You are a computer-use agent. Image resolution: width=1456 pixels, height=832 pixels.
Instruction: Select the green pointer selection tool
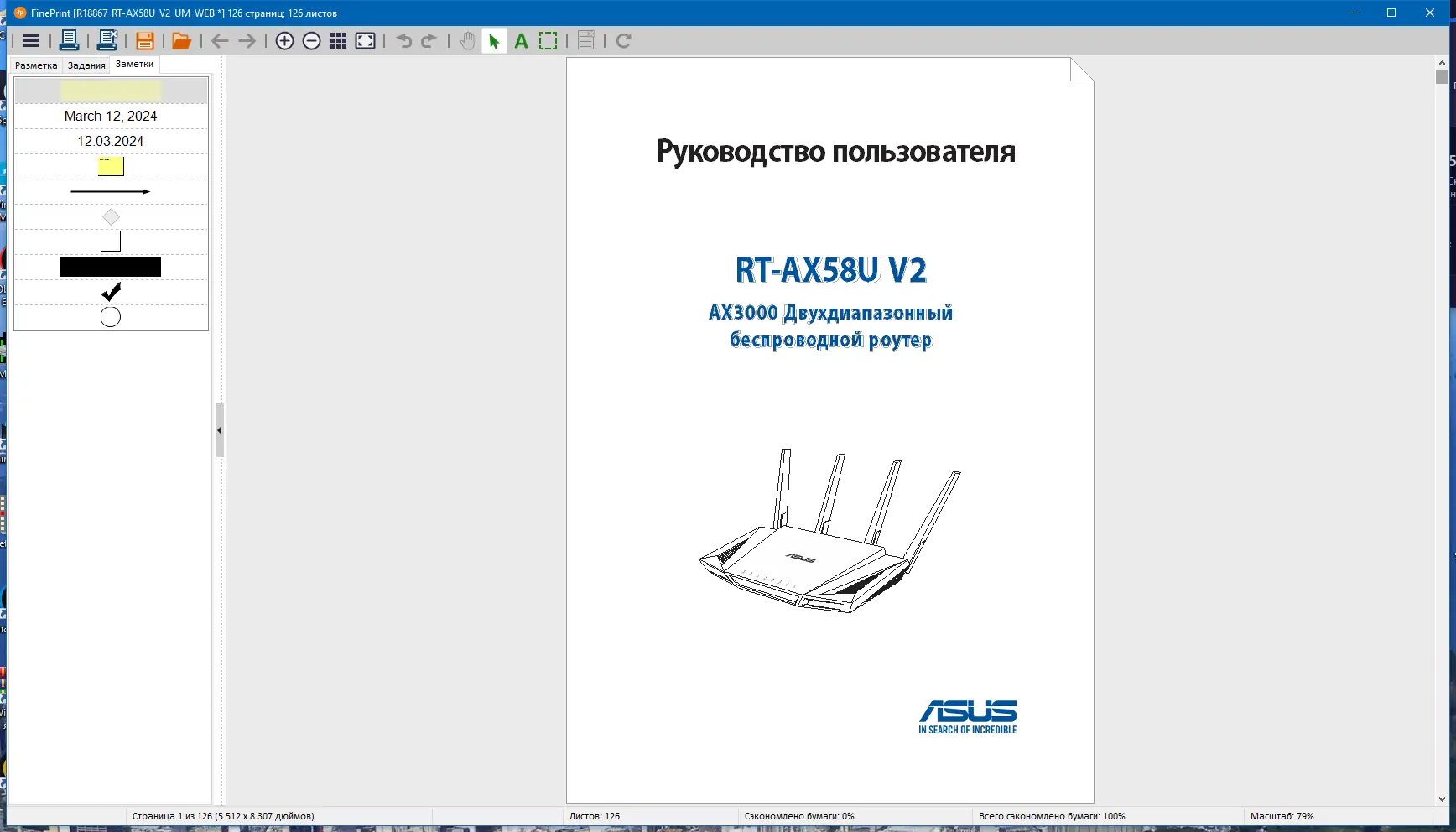click(494, 41)
